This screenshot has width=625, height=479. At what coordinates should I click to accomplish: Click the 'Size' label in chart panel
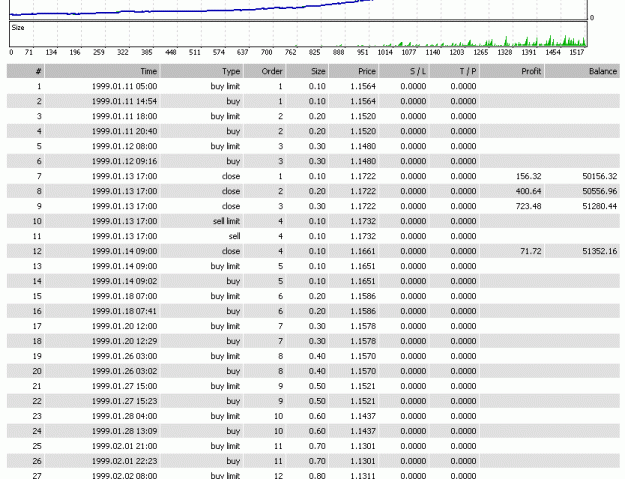pyautogui.click(x=18, y=27)
